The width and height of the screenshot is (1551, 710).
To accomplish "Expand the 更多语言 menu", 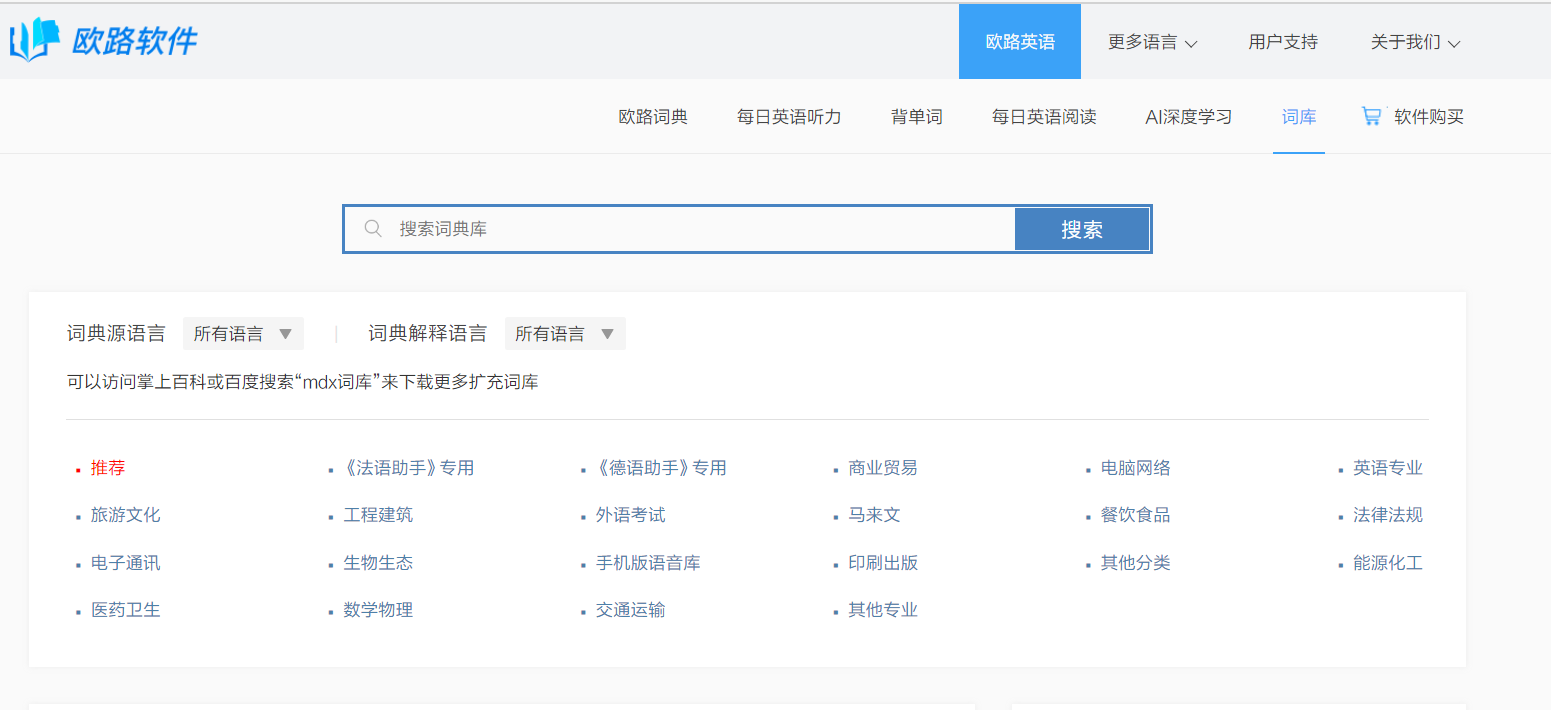I will [1152, 42].
